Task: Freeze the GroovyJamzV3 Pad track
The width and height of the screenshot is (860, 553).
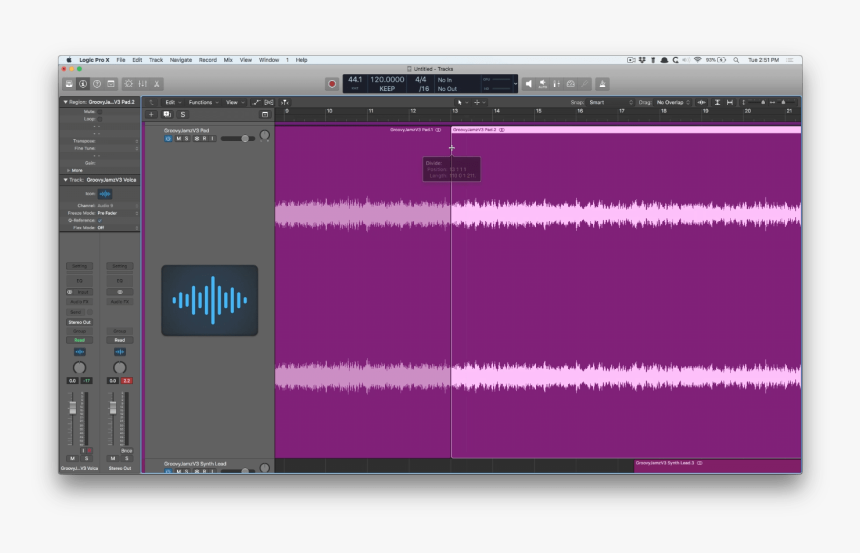Action: pyautogui.click(x=196, y=139)
